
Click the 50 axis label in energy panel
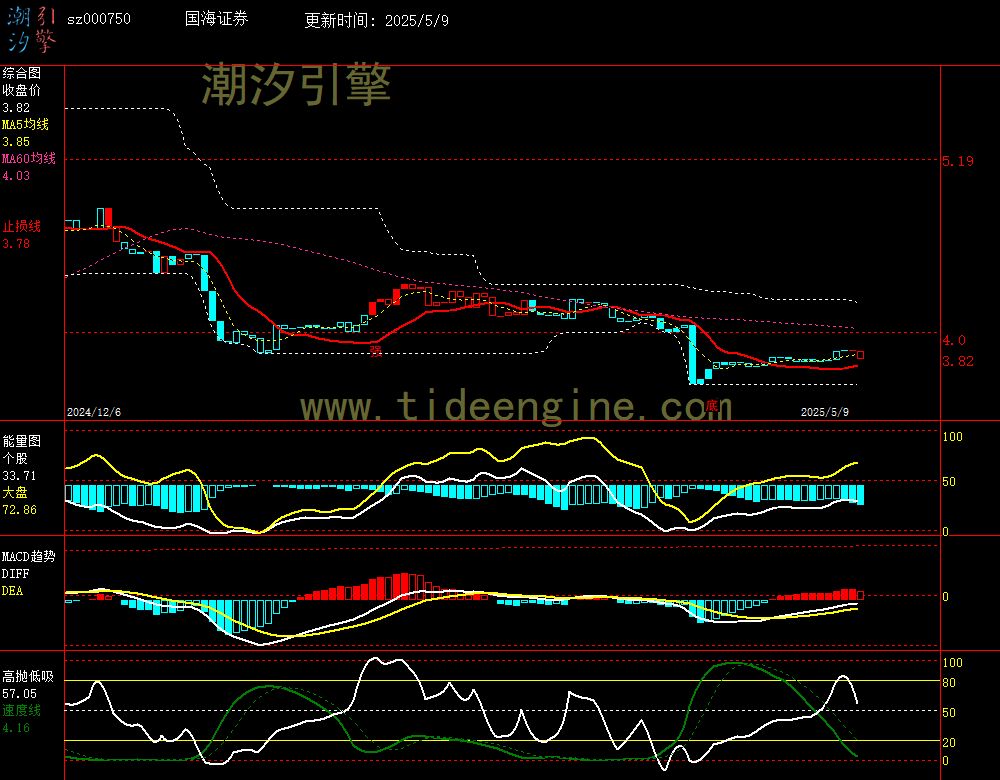pos(949,482)
